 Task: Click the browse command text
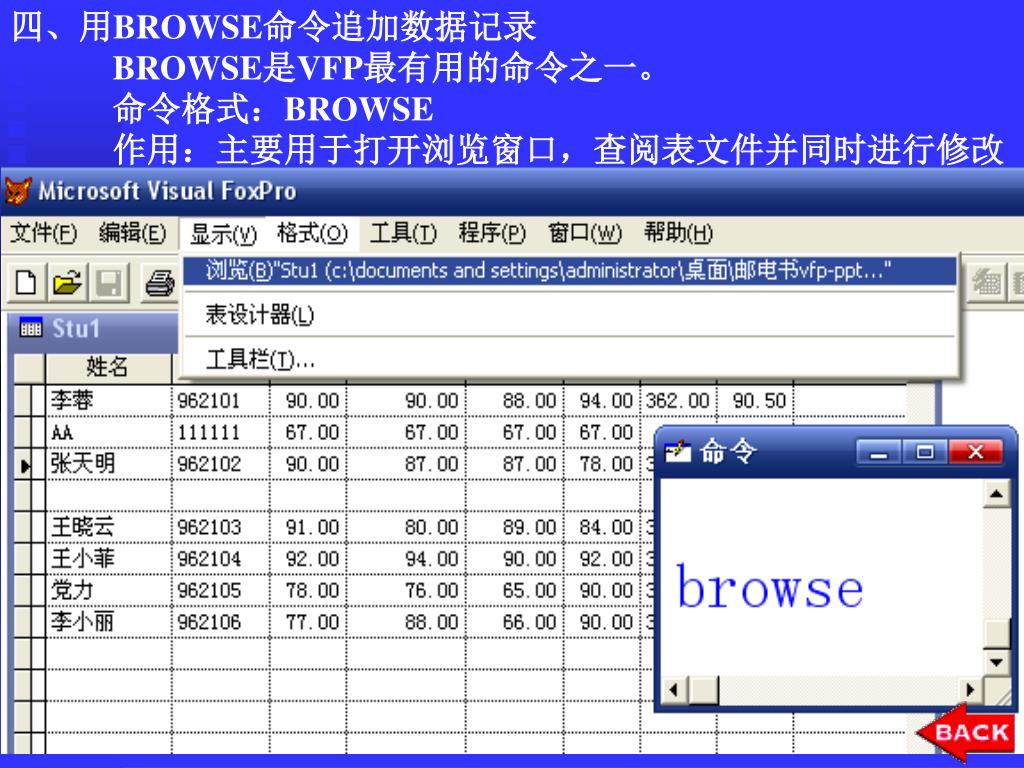770,587
